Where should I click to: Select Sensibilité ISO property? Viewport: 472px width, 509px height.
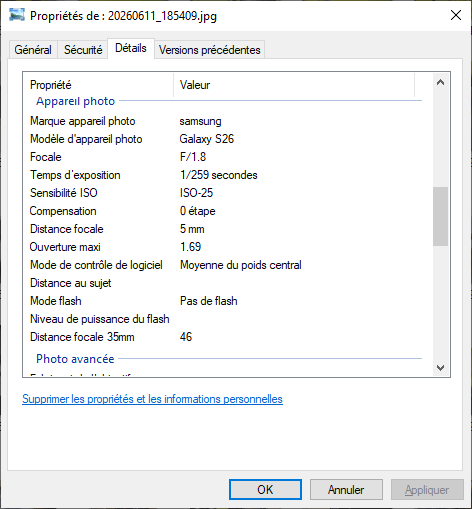click(64, 193)
